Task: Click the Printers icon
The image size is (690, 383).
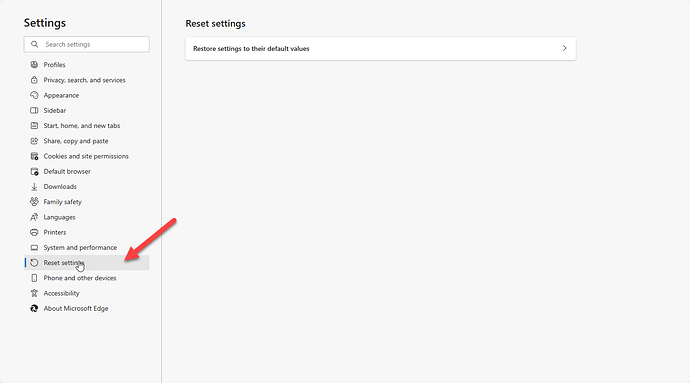Action: coord(34,232)
